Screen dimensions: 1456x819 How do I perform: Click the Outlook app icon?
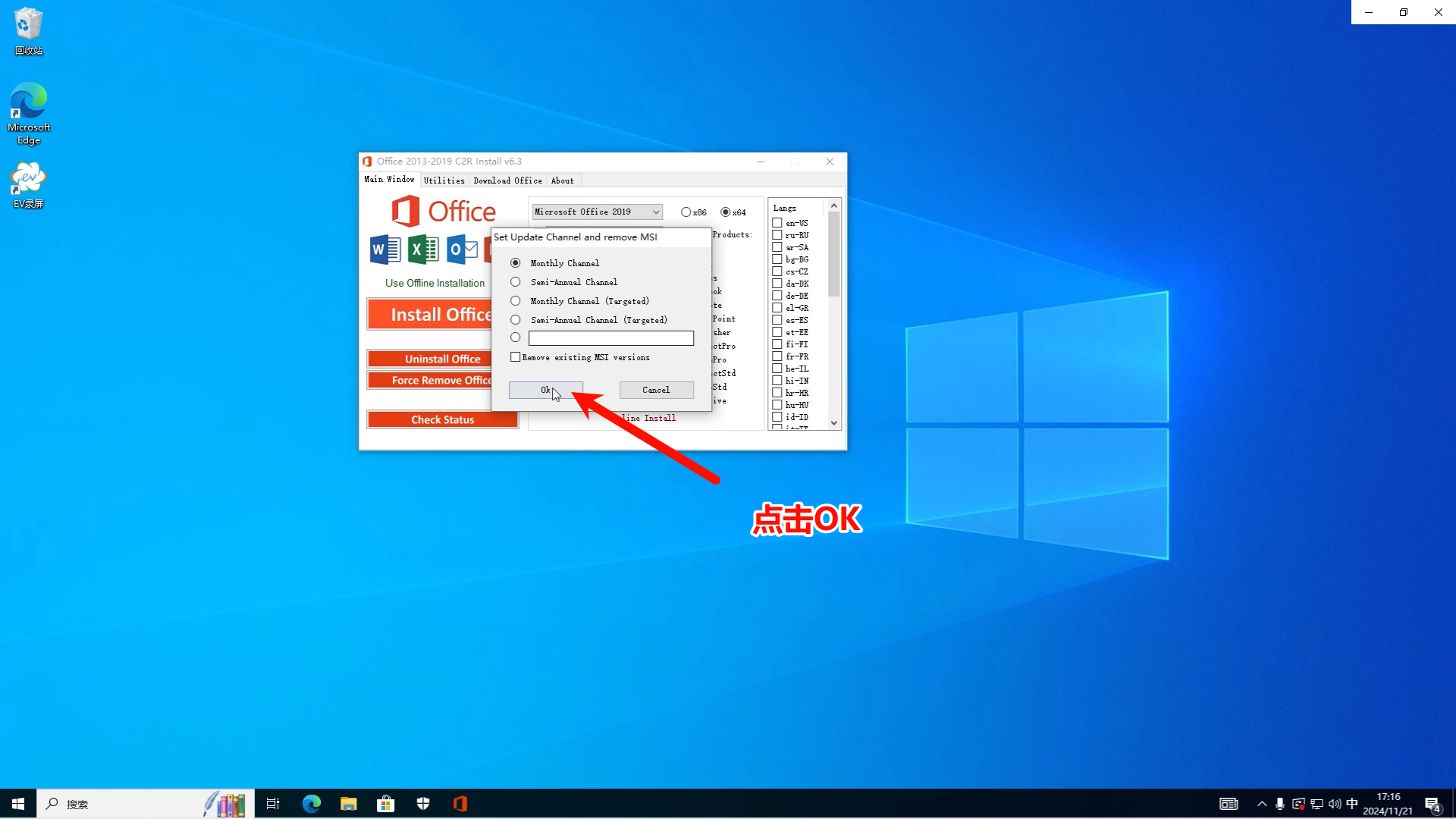(x=462, y=249)
